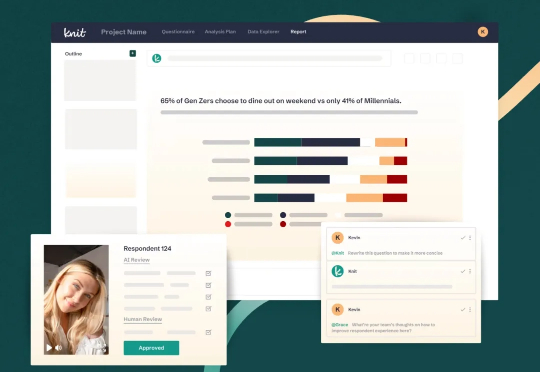Open the AI Review link

coord(137,260)
